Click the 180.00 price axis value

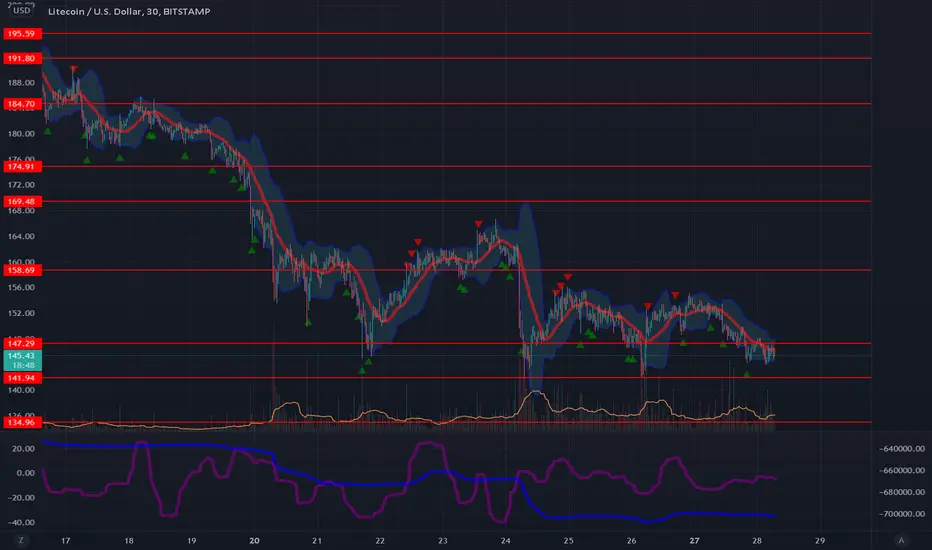21,134
